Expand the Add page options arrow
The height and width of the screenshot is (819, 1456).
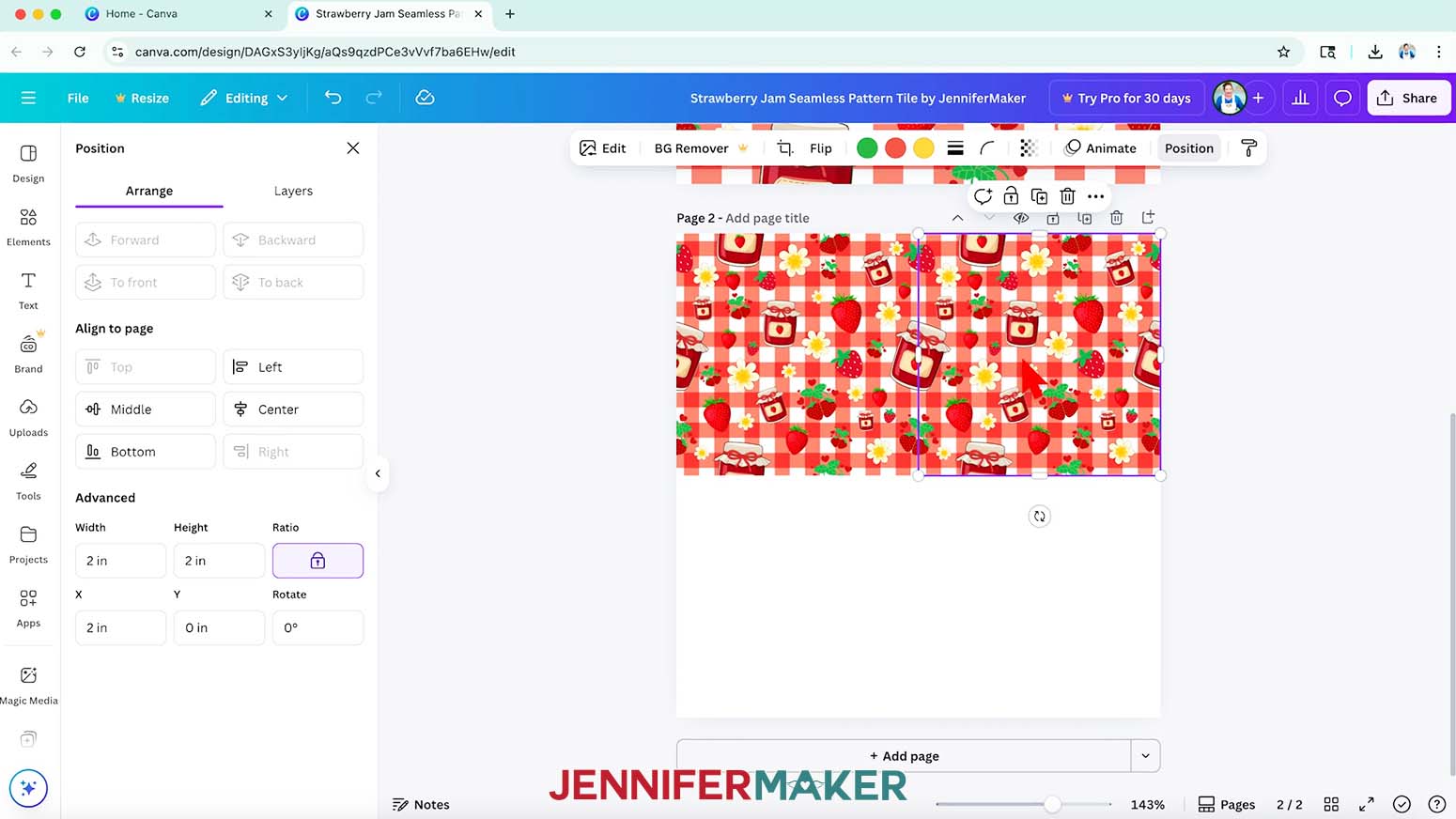[1145, 756]
